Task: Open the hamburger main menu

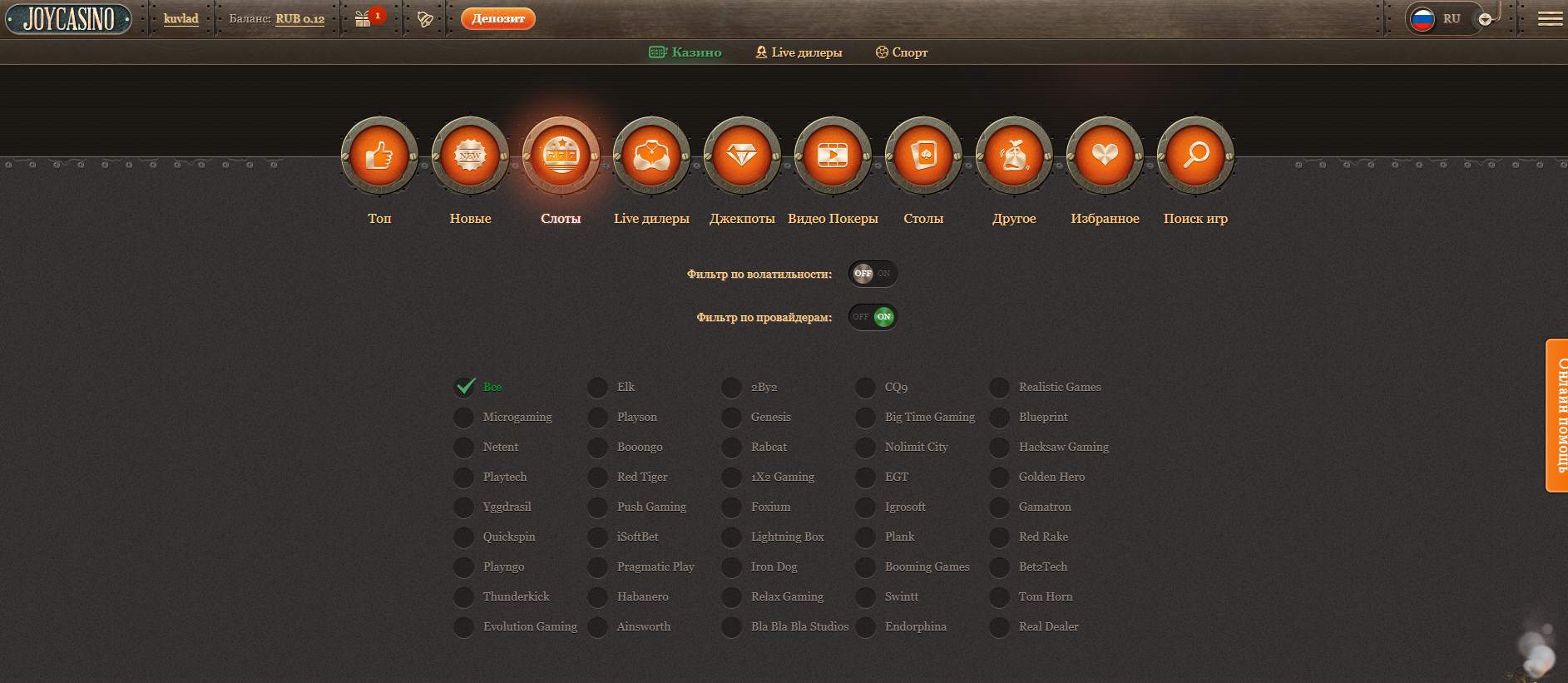Action: (x=1549, y=19)
